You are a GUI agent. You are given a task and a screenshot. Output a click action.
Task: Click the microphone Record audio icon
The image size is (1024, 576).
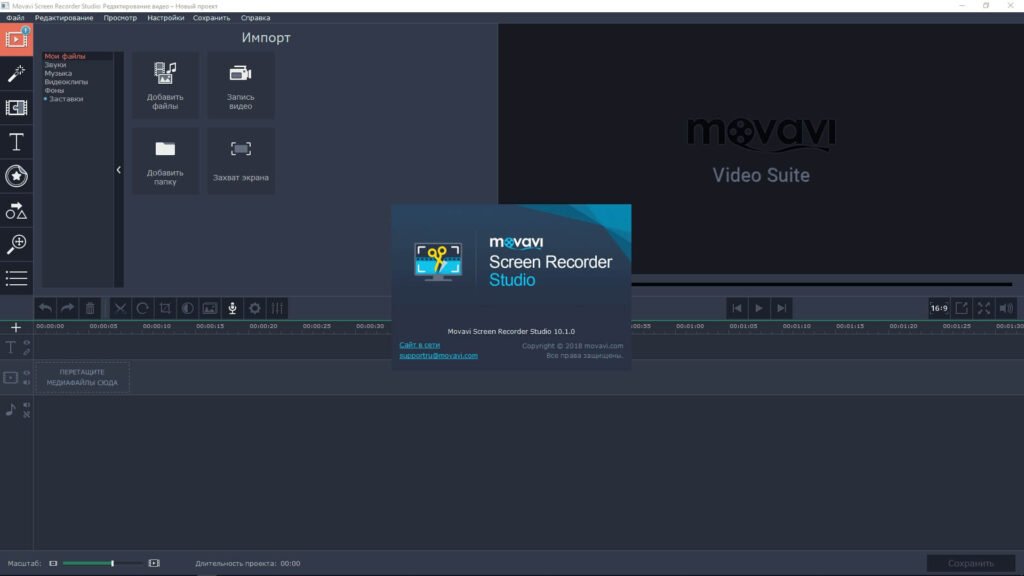pos(232,308)
